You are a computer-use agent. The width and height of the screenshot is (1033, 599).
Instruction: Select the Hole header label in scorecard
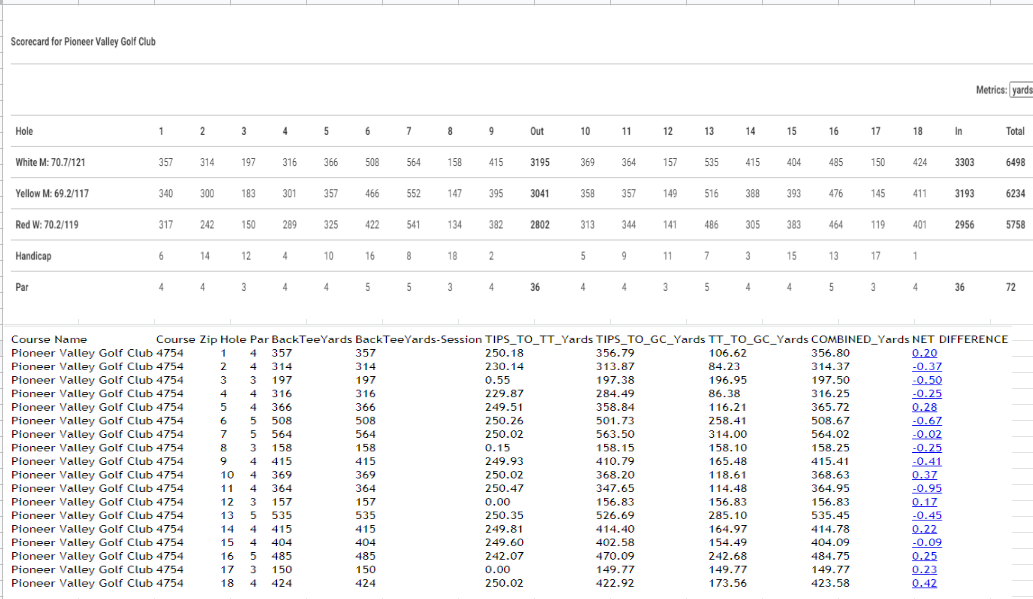(x=24, y=131)
